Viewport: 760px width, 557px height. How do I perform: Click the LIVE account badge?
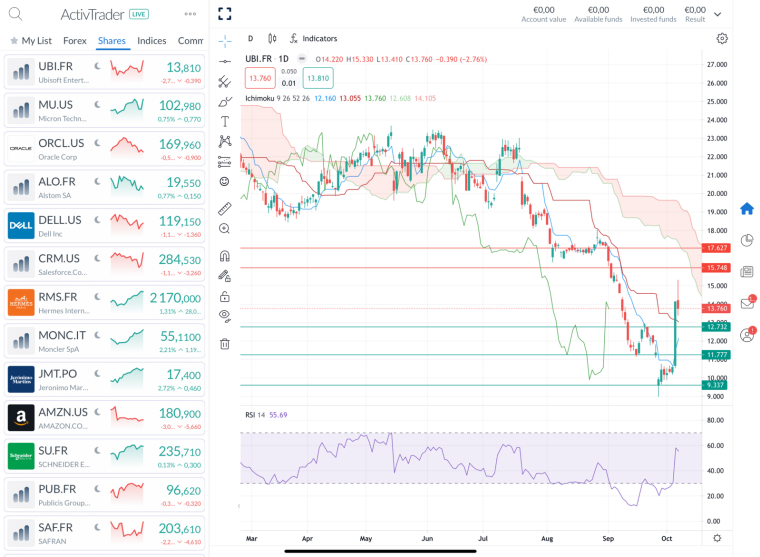point(139,14)
